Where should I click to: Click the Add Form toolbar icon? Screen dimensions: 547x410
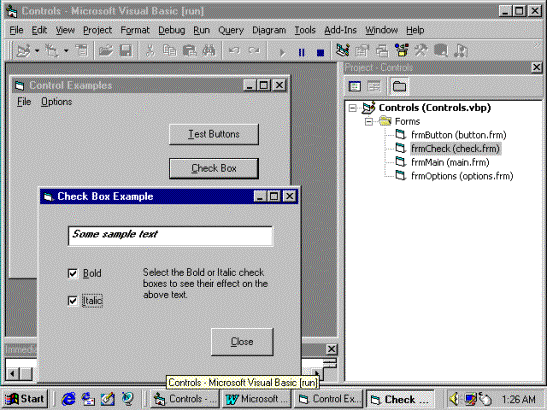click(52, 51)
